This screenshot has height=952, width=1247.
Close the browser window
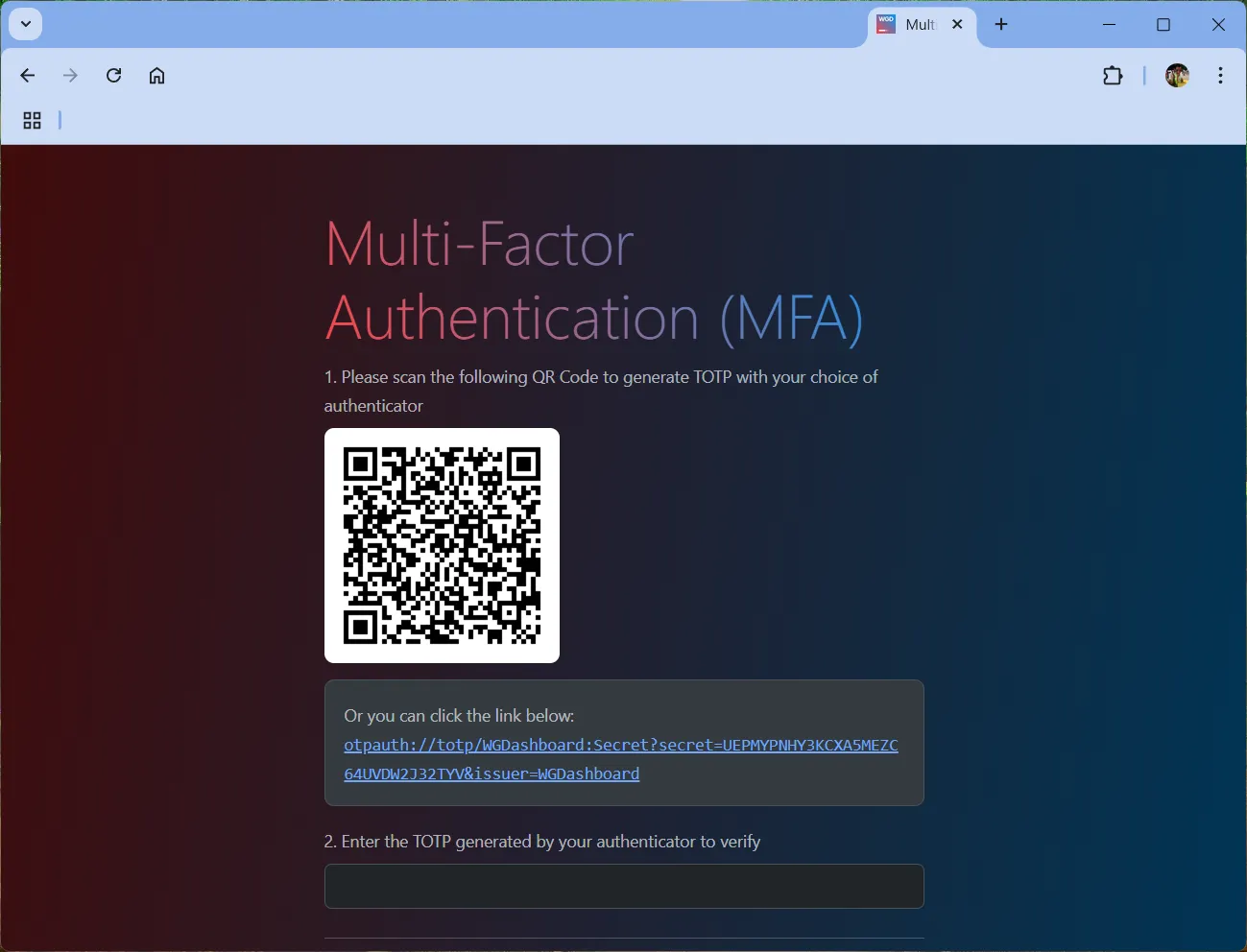point(1218,25)
